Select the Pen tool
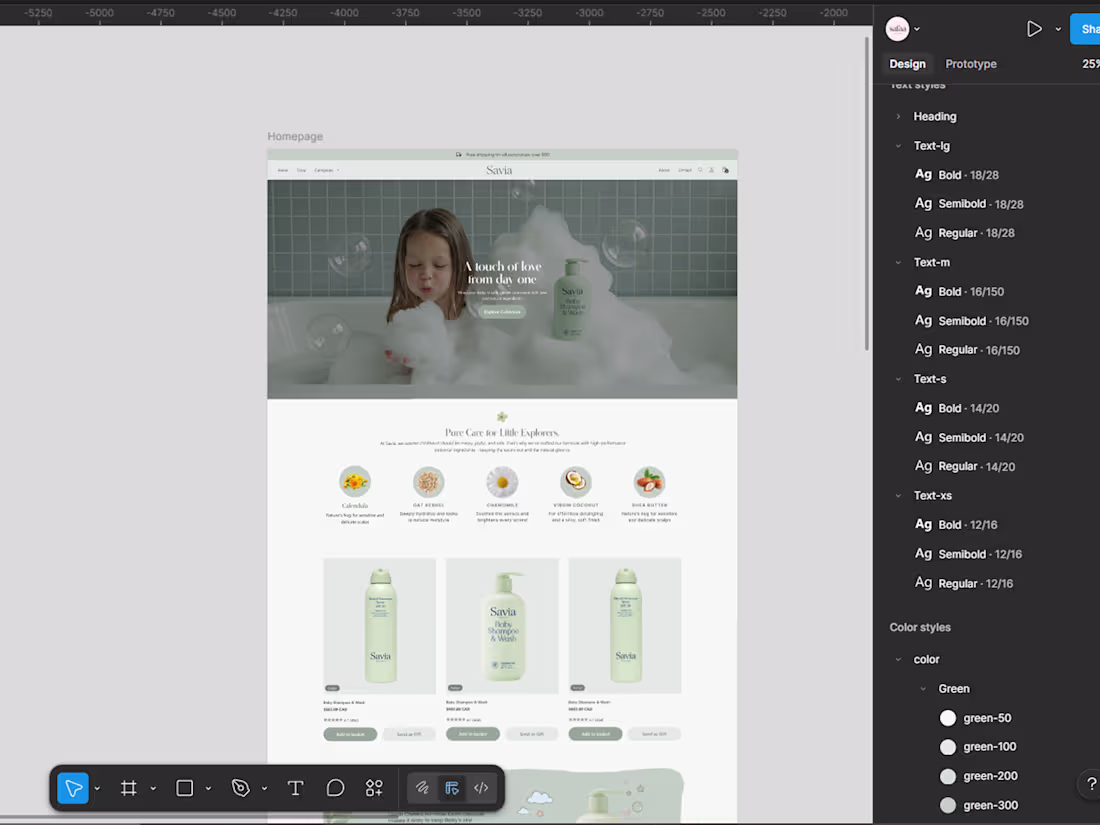1100x825 pixels. click(241, 788)
